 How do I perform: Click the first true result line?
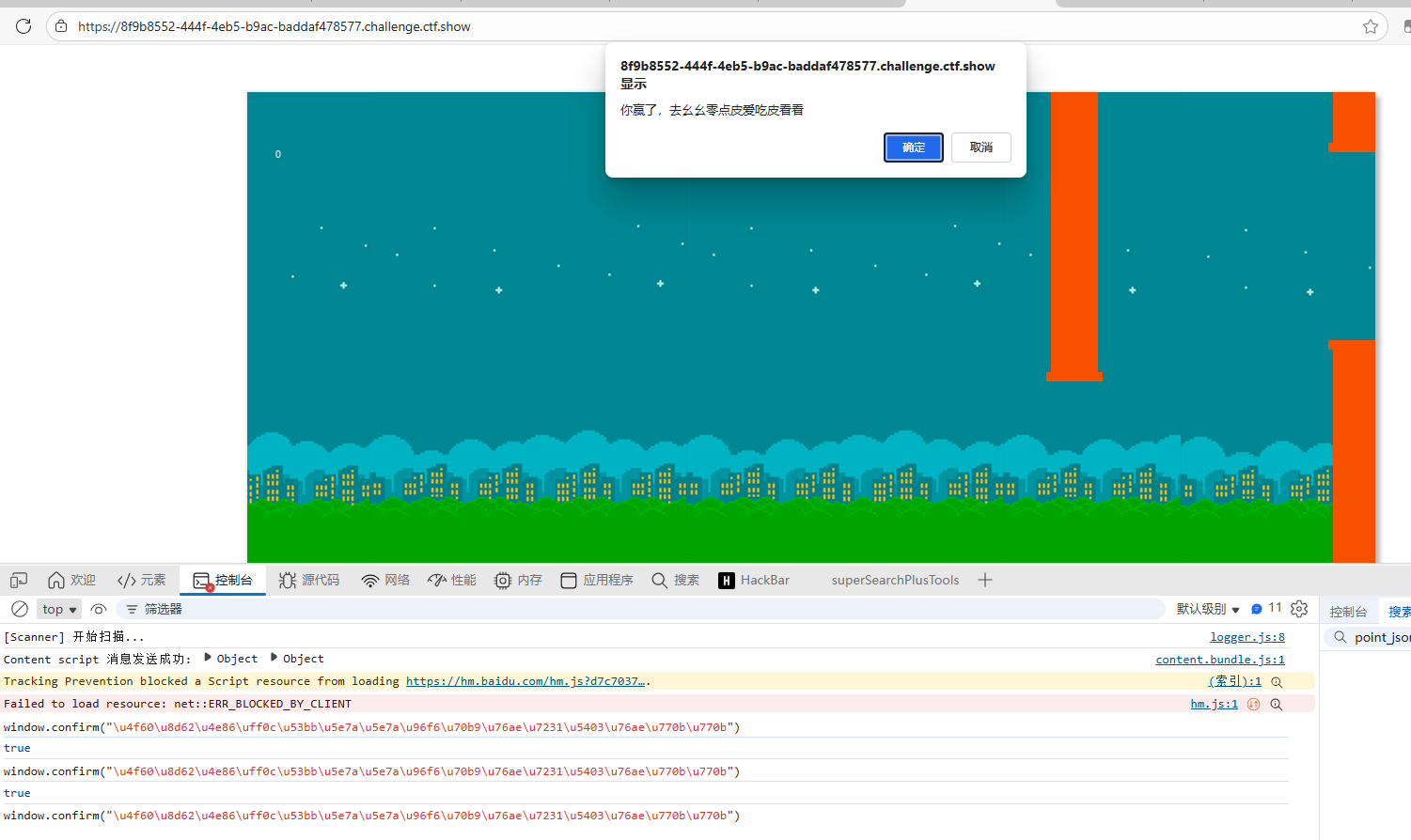point(17,748)
